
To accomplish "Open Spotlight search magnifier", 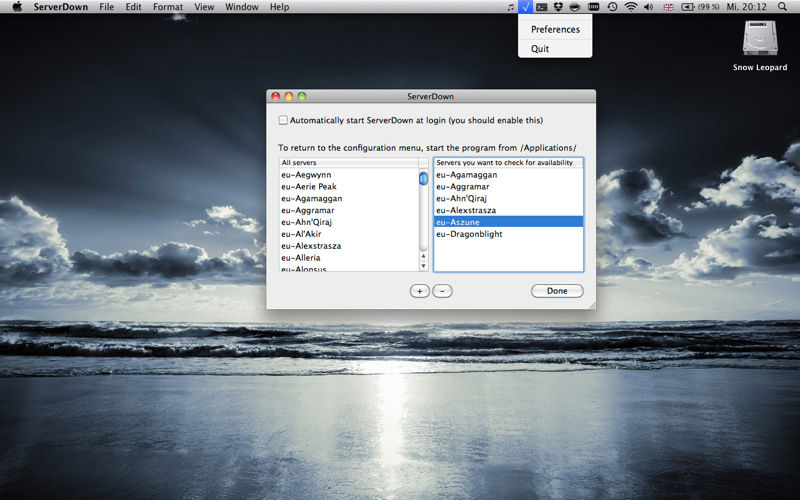I will click(782, 7).
